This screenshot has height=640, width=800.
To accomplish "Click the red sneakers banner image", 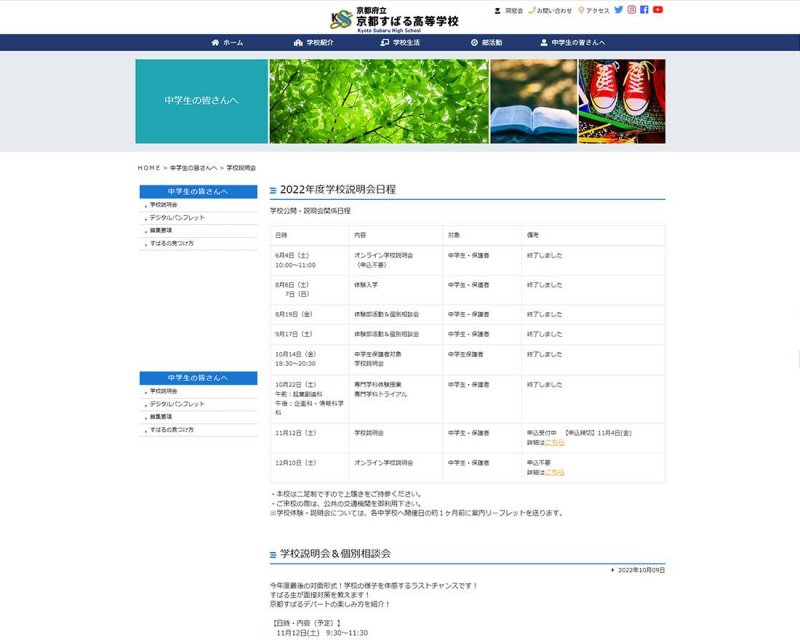I will click(x=621, y=101).
